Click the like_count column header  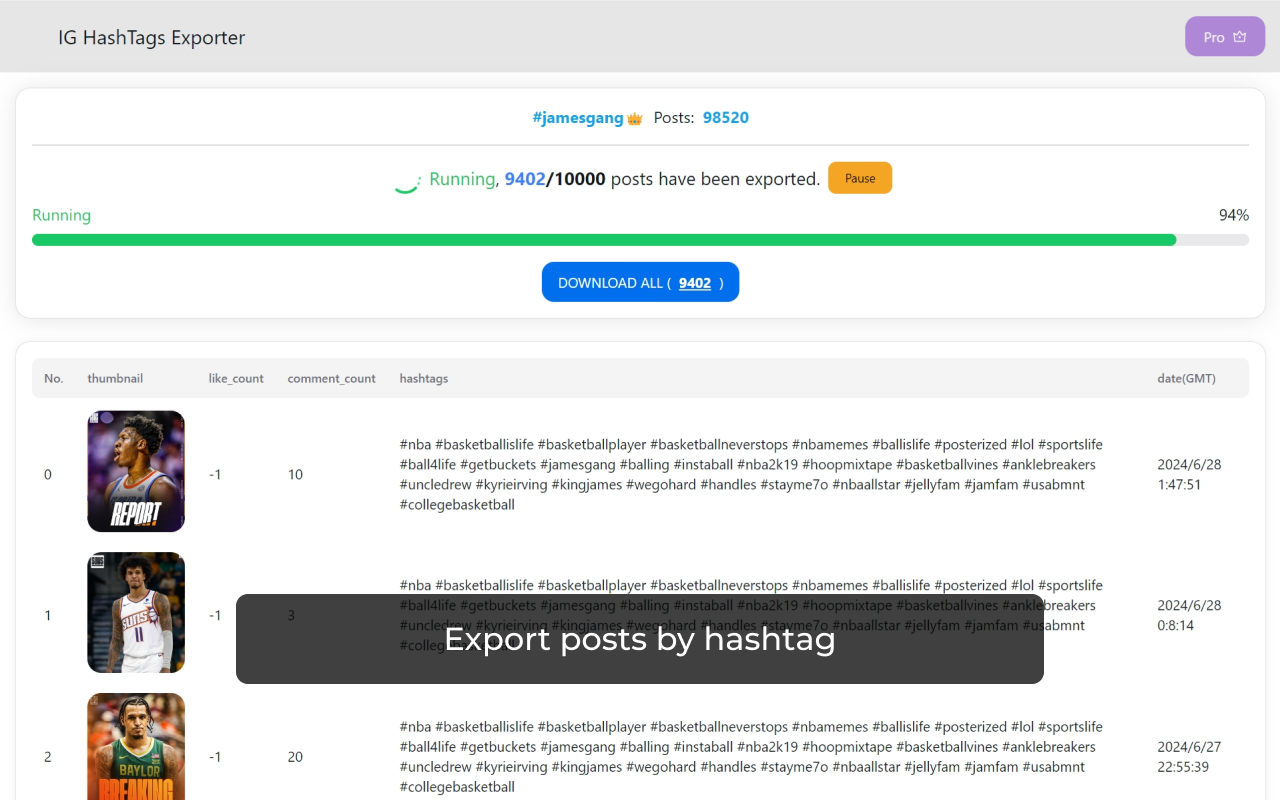[x=236, y=379]
